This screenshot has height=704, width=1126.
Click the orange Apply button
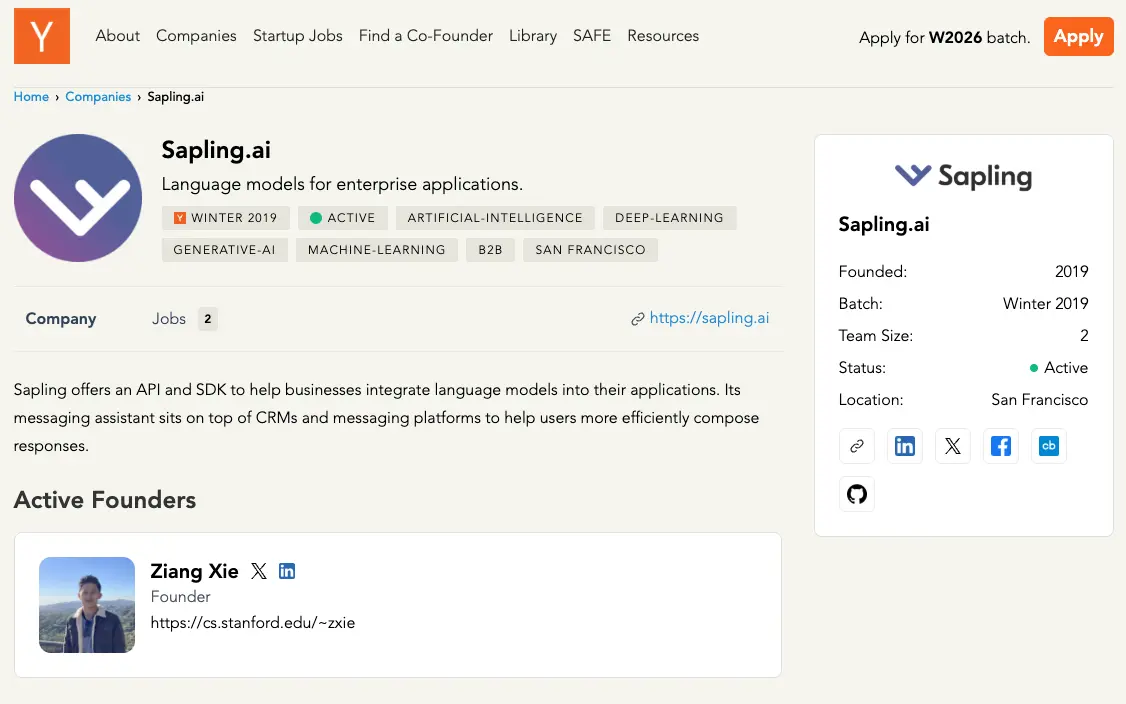[1079, 36]
